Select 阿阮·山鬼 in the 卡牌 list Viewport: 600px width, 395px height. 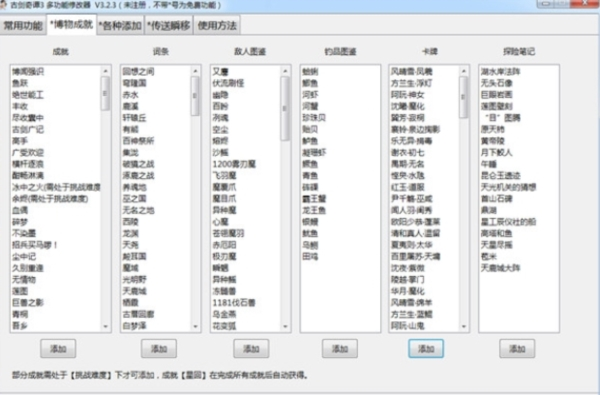coord(408,326)
